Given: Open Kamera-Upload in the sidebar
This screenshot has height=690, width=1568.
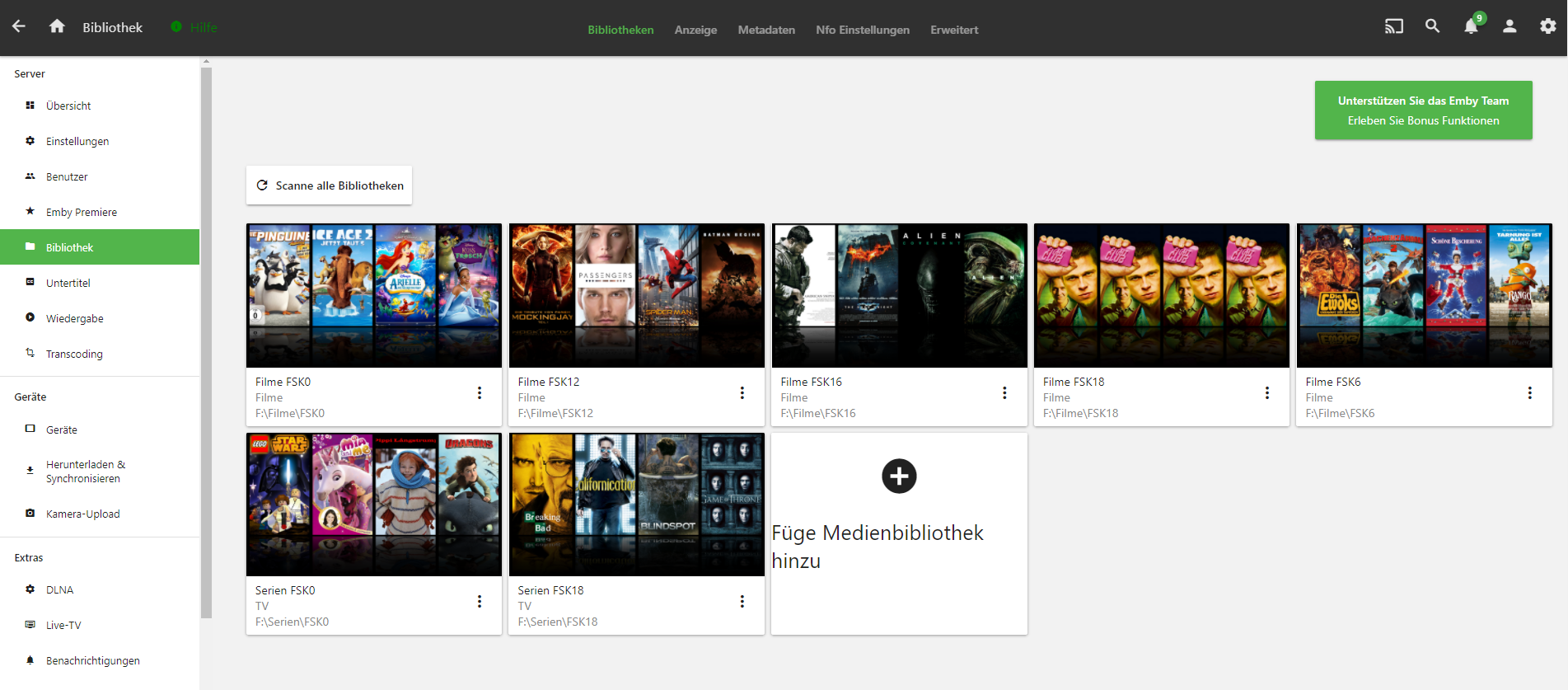Looking at the screenshot, I should coord(100,514).
